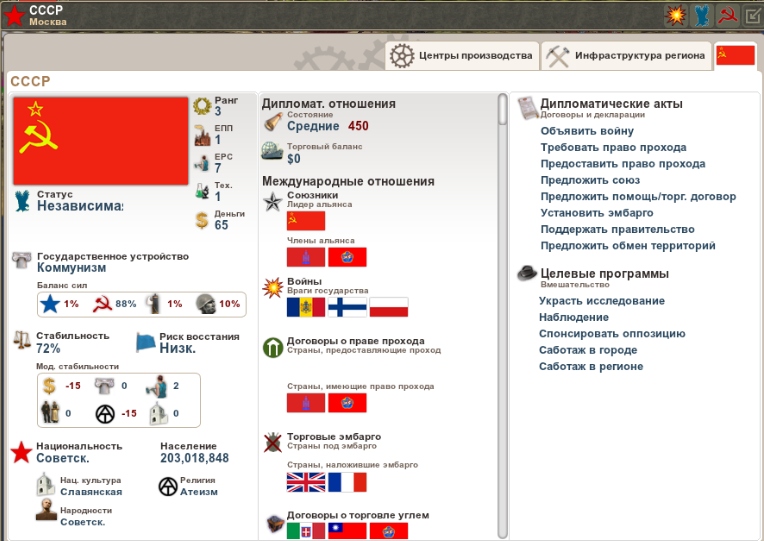This screenshot has height=541, width=764.
Task: Click Предложить обмен территорий
Action: pyautogui.click(x=628, y=246)
